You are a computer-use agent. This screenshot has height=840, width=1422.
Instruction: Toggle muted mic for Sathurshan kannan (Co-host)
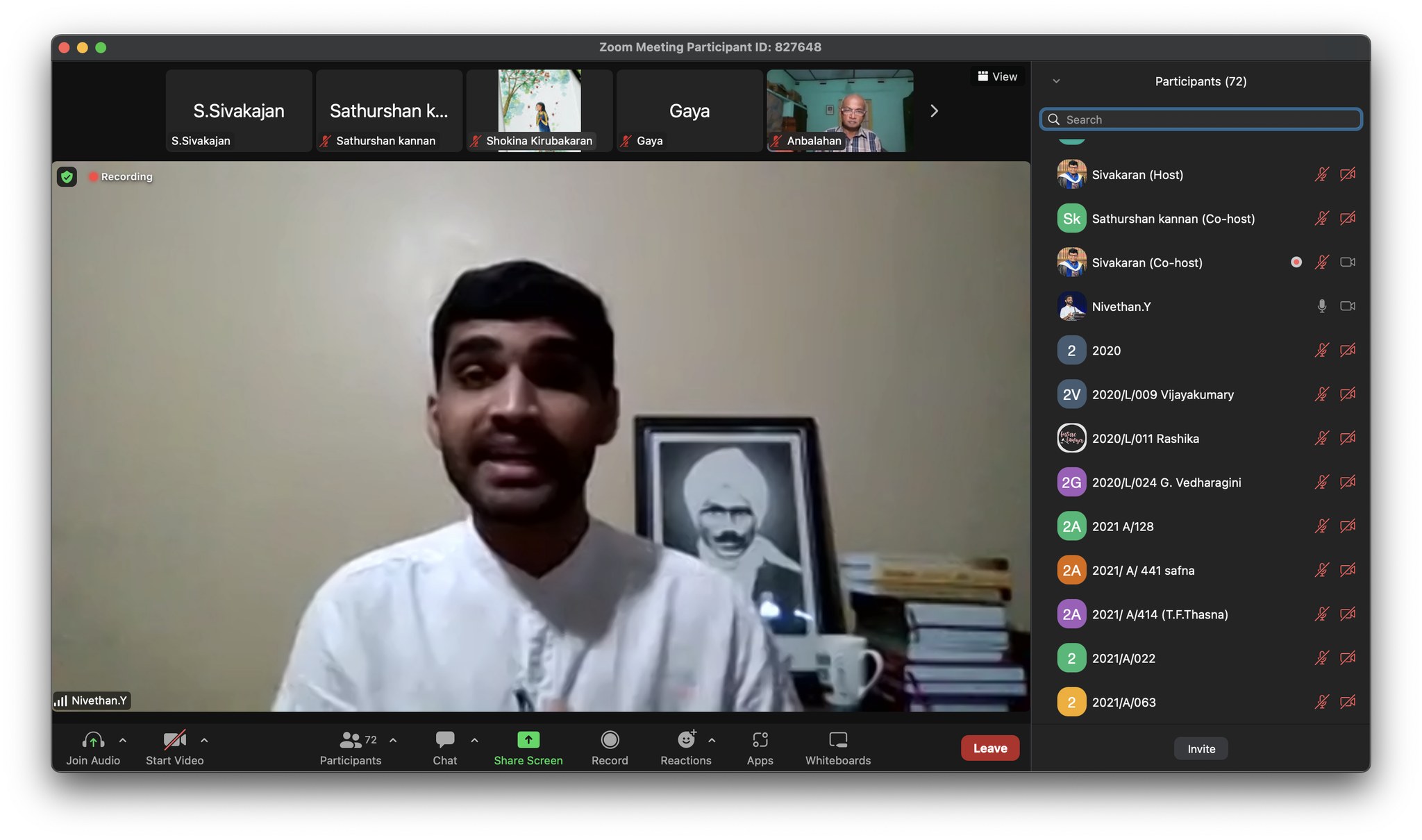pyautogui.click(x=1321, y=218)
